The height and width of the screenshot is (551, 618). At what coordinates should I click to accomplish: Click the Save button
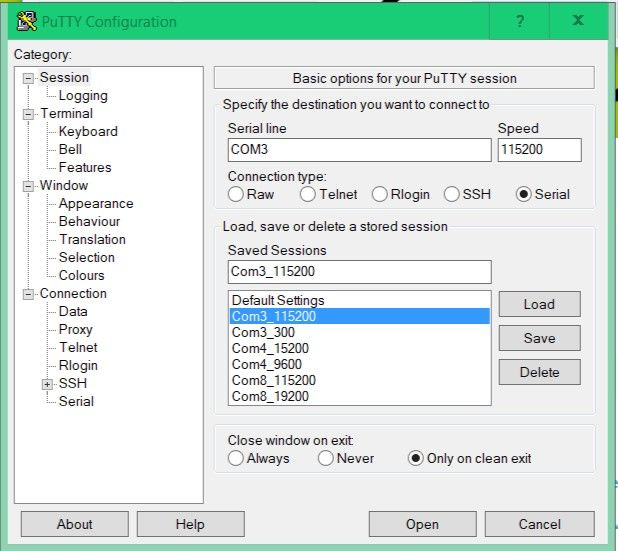540,338
